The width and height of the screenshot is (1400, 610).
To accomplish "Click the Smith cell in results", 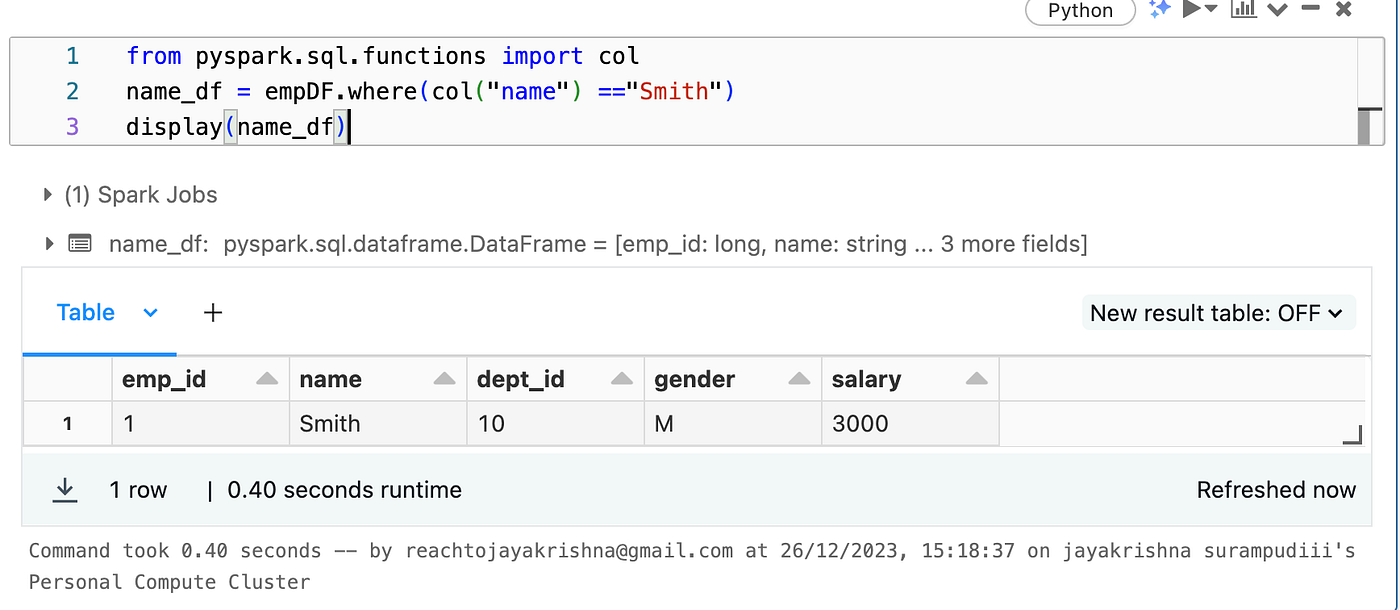I will [330, 424].
